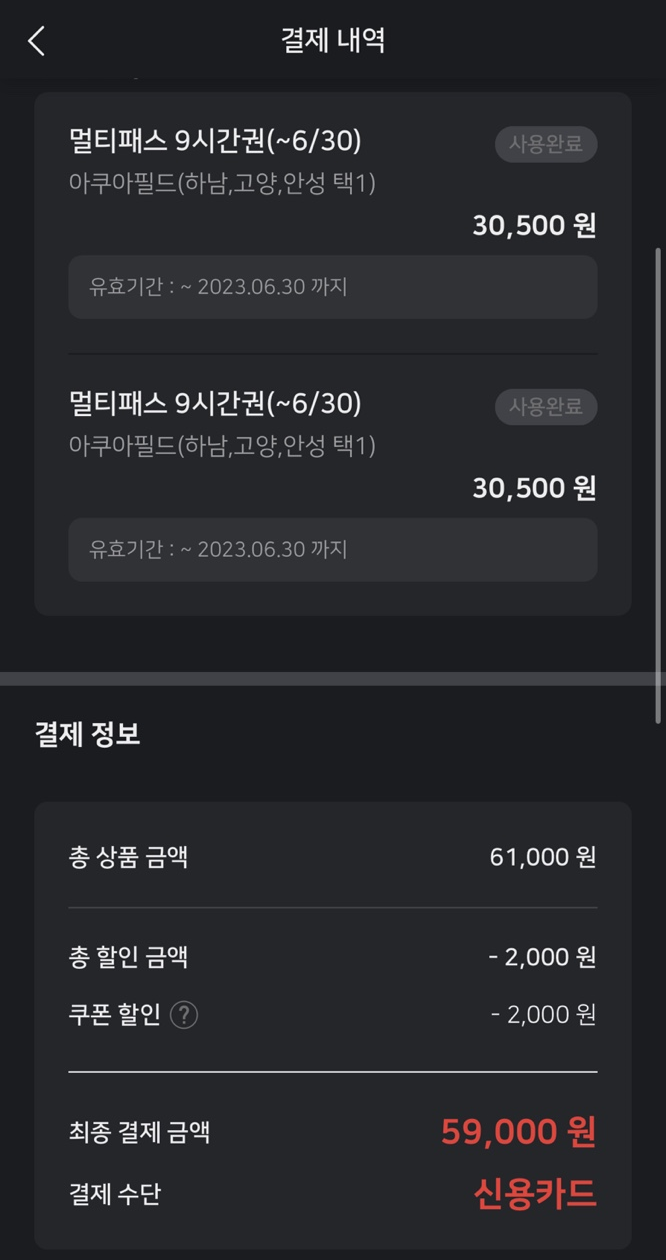Click the 총 상품 금액 row
The width and height of the screenshot is (666, 1260).
(x=332, y=857)
